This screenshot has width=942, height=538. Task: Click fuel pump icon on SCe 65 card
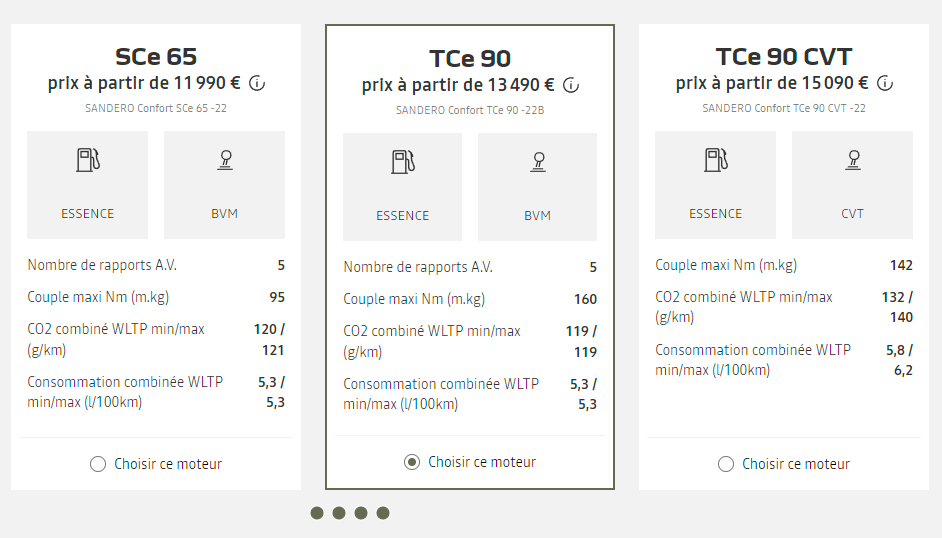pos(88,160)
